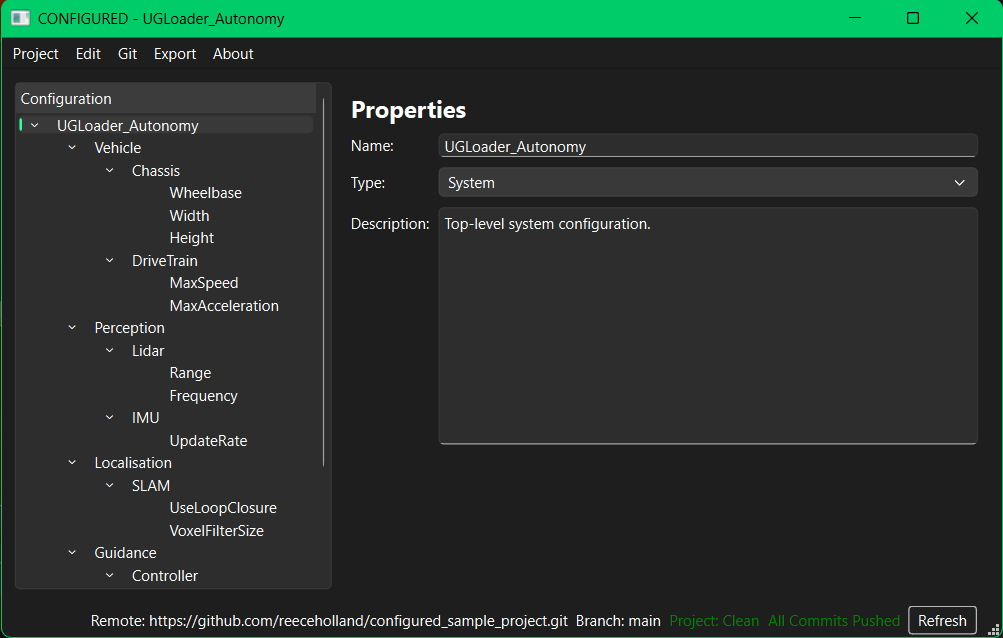Click the window resize grip icon

coord(993,631)
